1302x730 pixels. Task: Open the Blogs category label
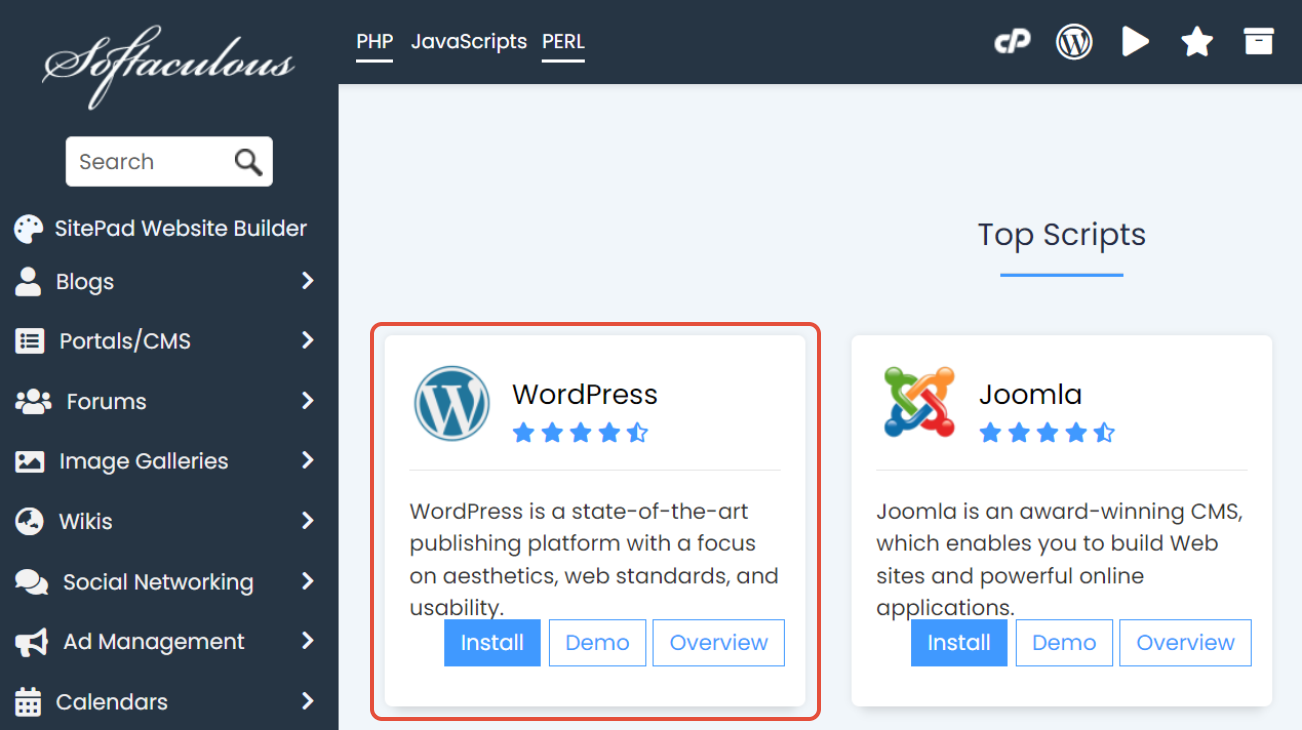tap(85, 282)
